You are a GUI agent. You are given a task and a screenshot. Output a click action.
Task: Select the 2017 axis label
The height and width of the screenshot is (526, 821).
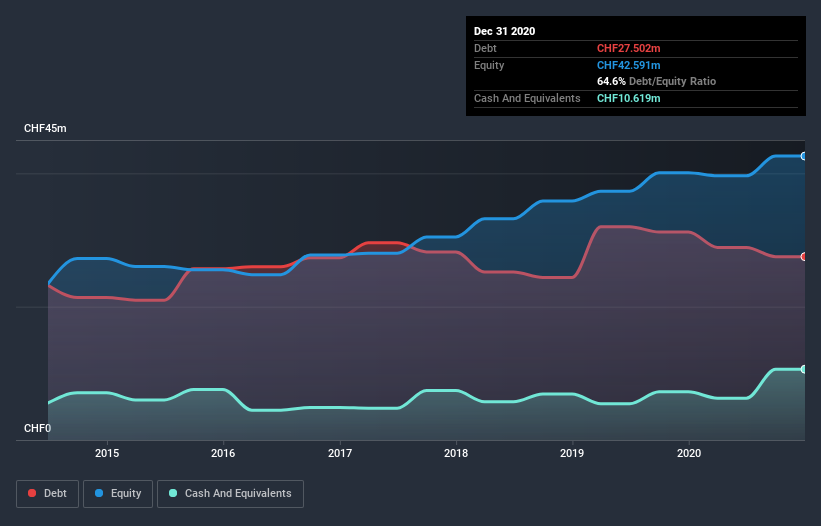(340, 453)
